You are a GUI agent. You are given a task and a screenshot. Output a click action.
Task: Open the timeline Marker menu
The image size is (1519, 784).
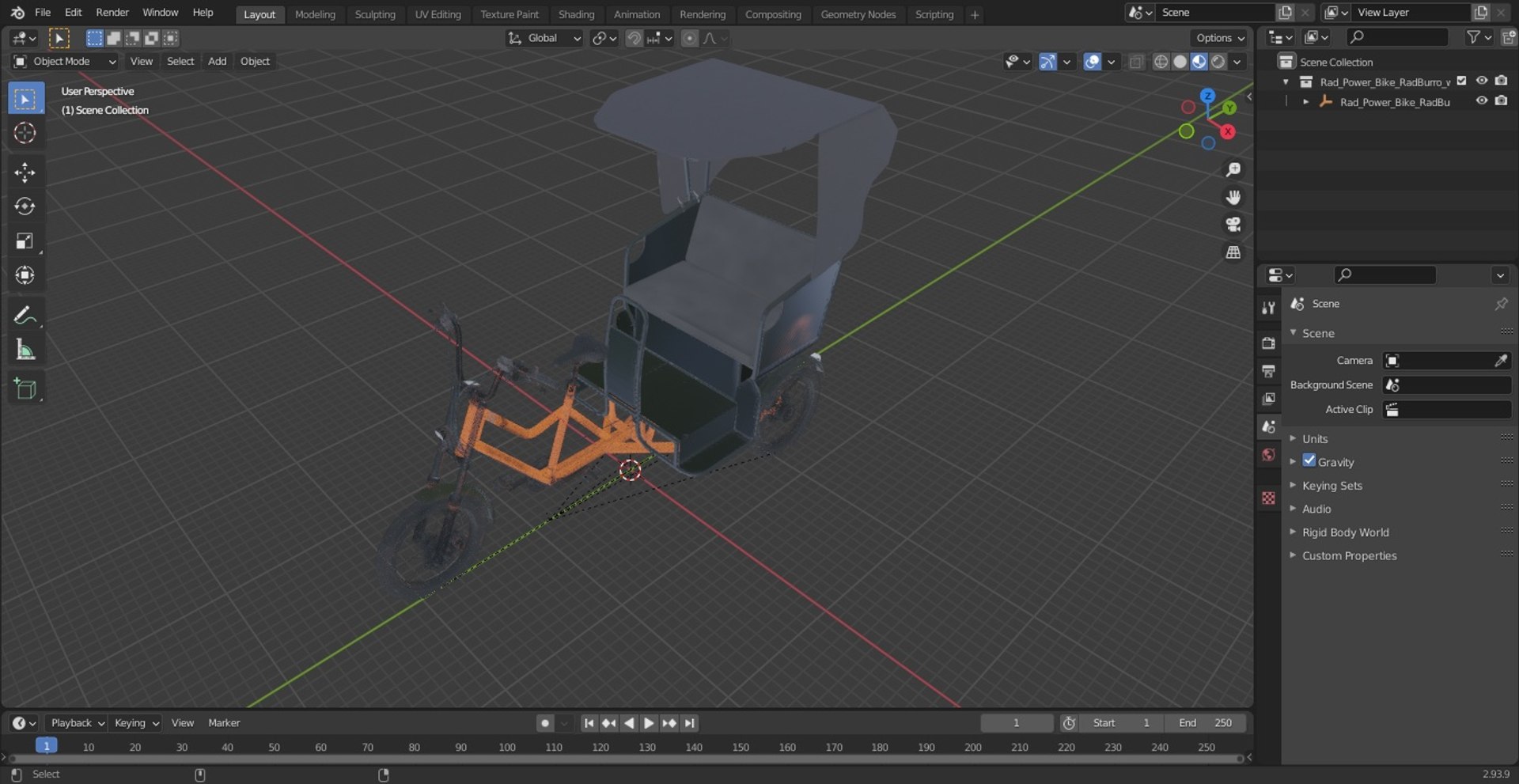pyautogui.click(x=224, y=723)
